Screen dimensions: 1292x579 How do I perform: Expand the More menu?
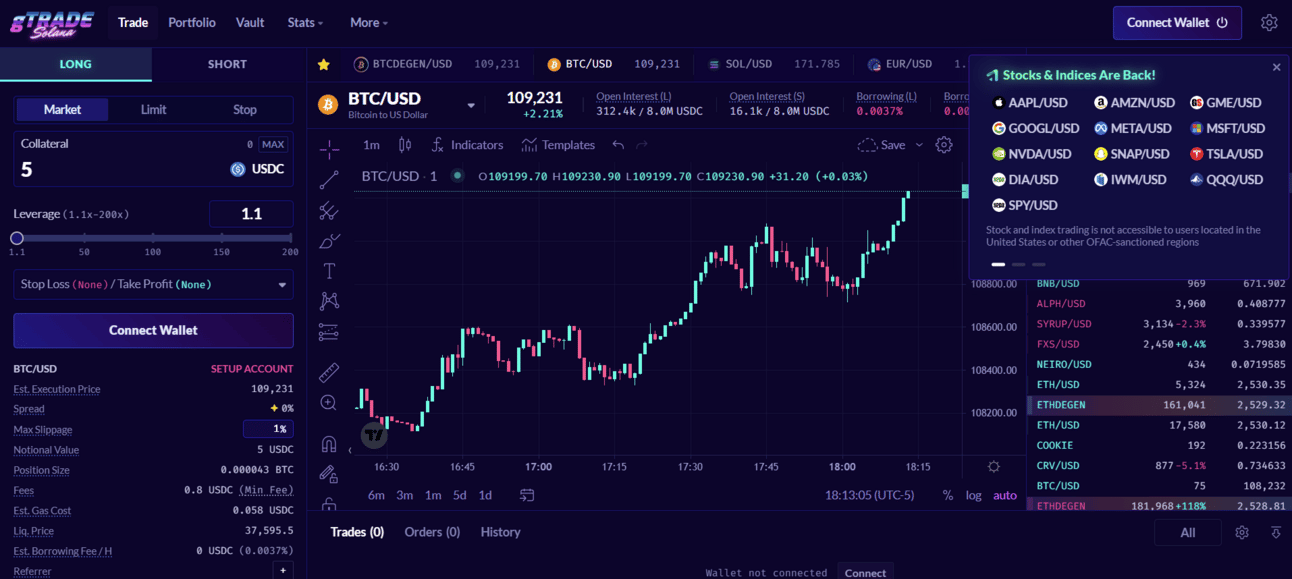click(x=369, y=22)
